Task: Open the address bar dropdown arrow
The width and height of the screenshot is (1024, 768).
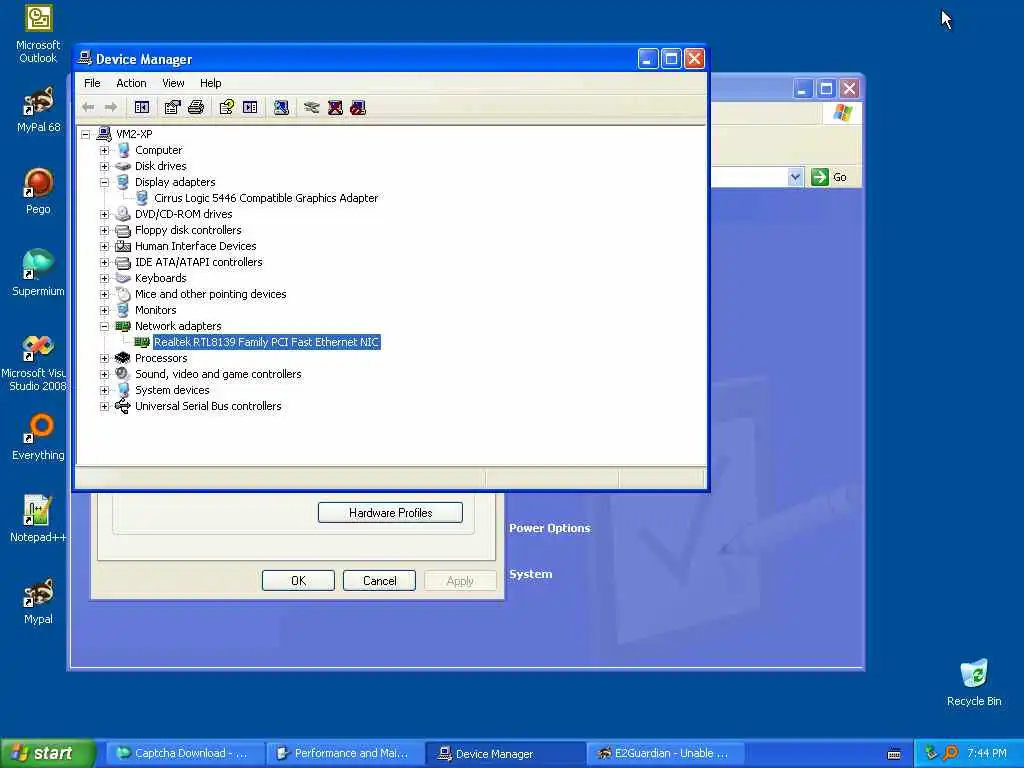Action: (x=795, y=177)
